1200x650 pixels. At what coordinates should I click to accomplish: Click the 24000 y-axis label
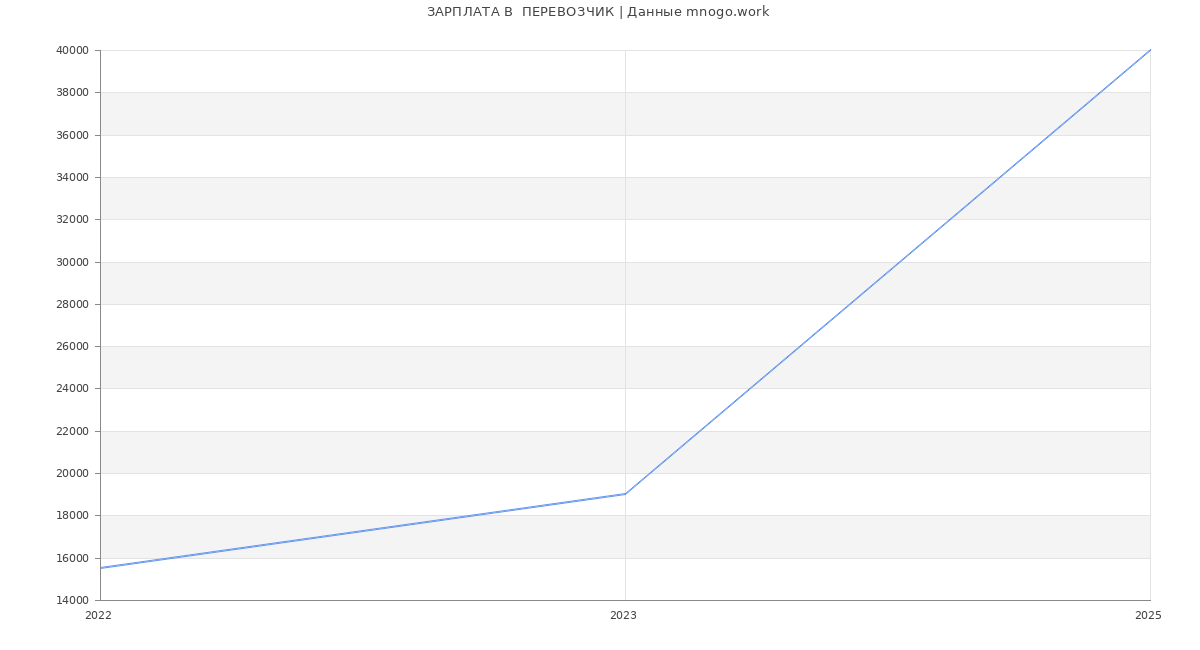[x=72, y=389]
